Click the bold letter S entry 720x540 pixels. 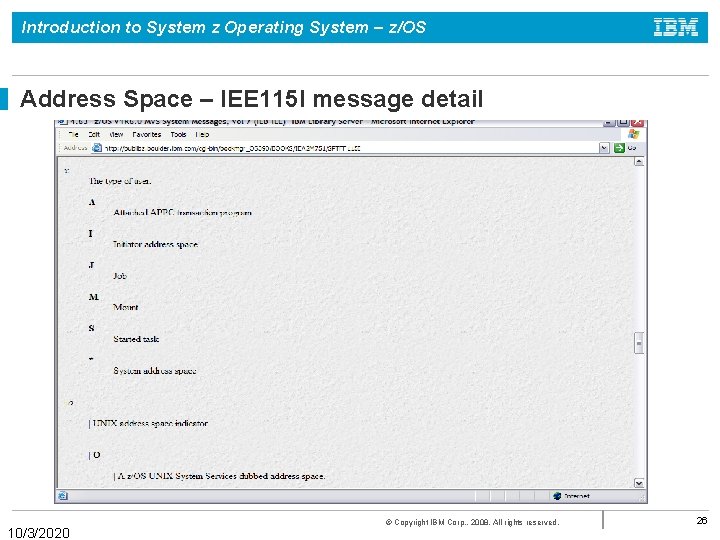tap(91, 328)
